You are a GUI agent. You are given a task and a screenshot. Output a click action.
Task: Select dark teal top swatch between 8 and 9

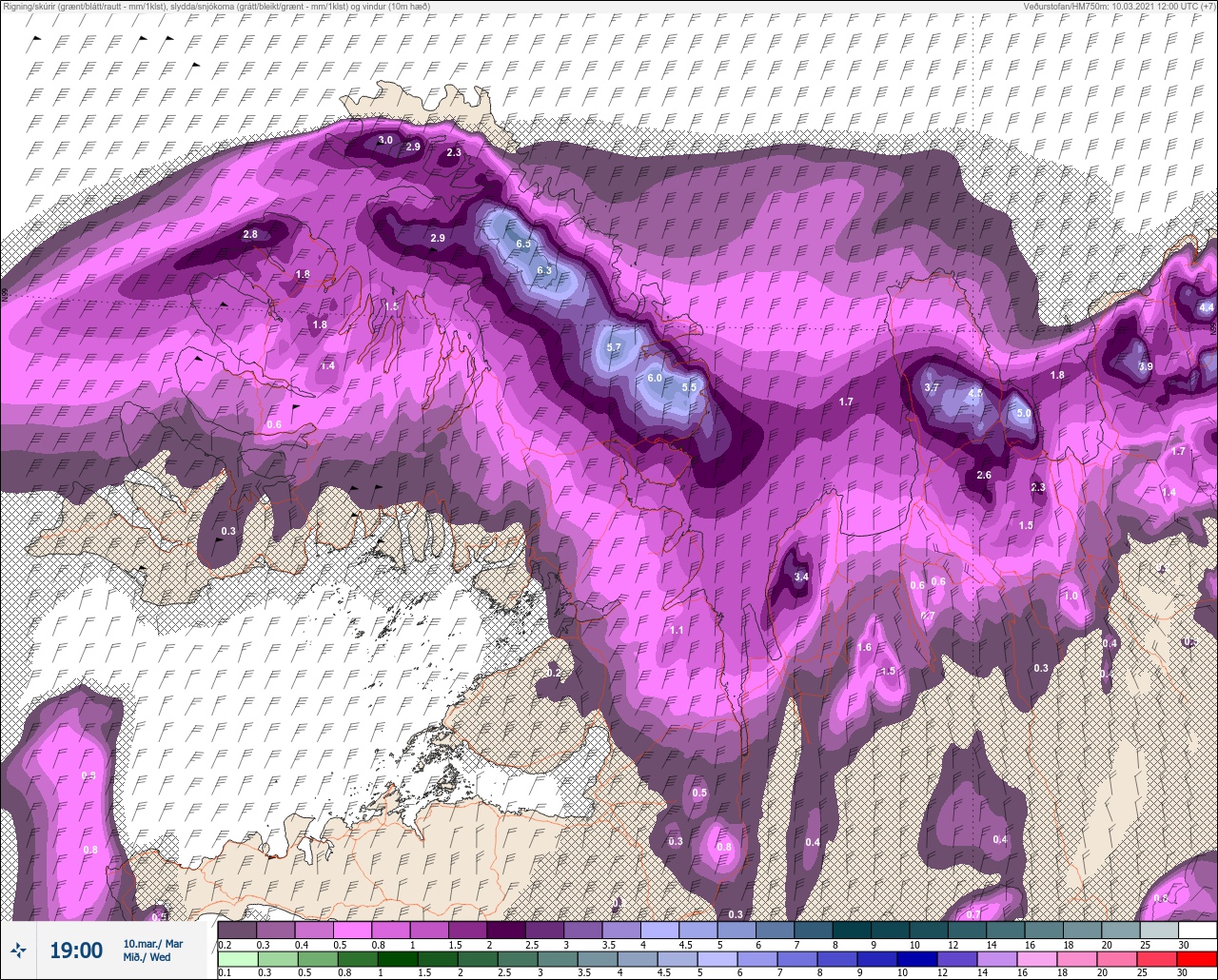852,930
